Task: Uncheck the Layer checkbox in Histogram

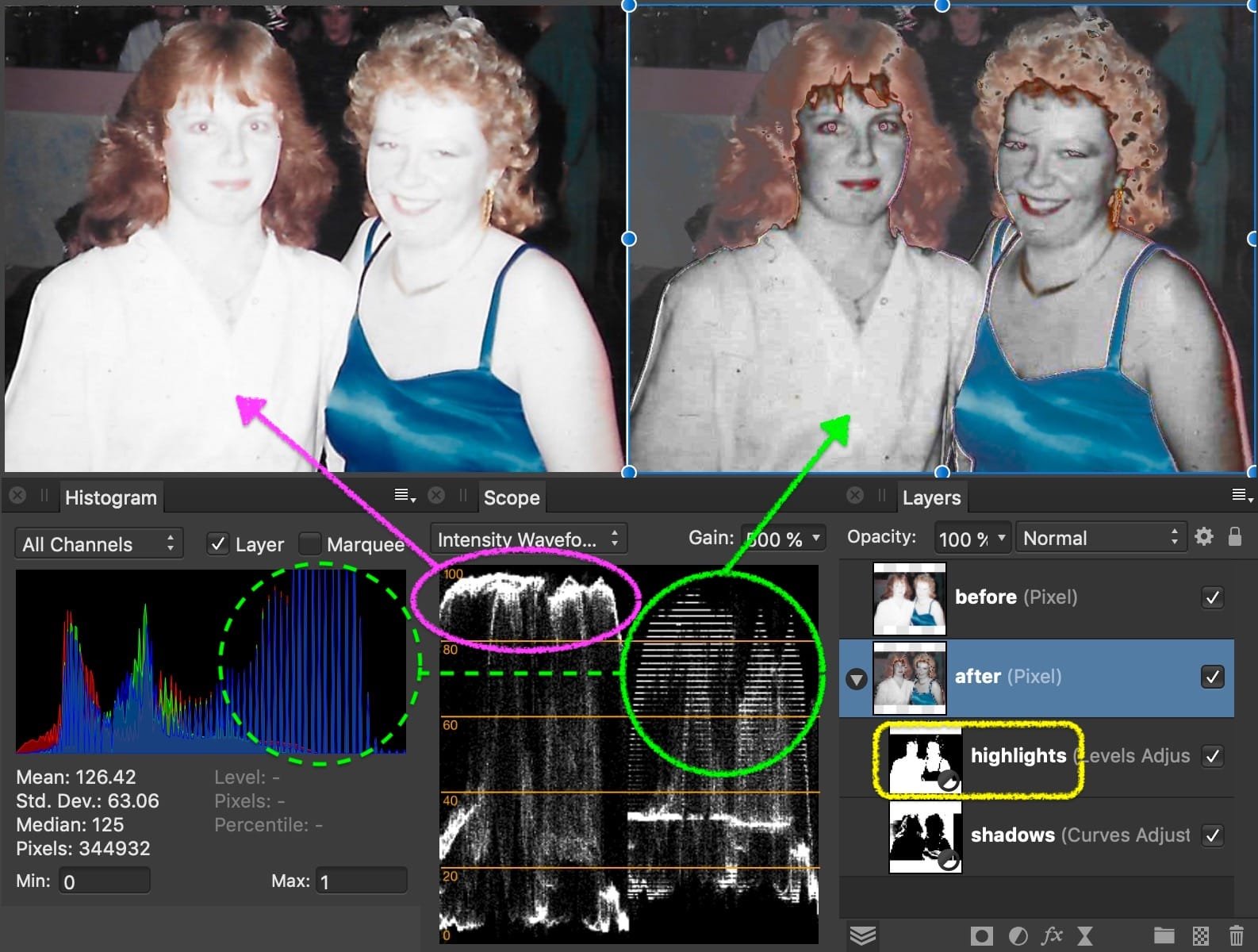Action: [217, 544]
